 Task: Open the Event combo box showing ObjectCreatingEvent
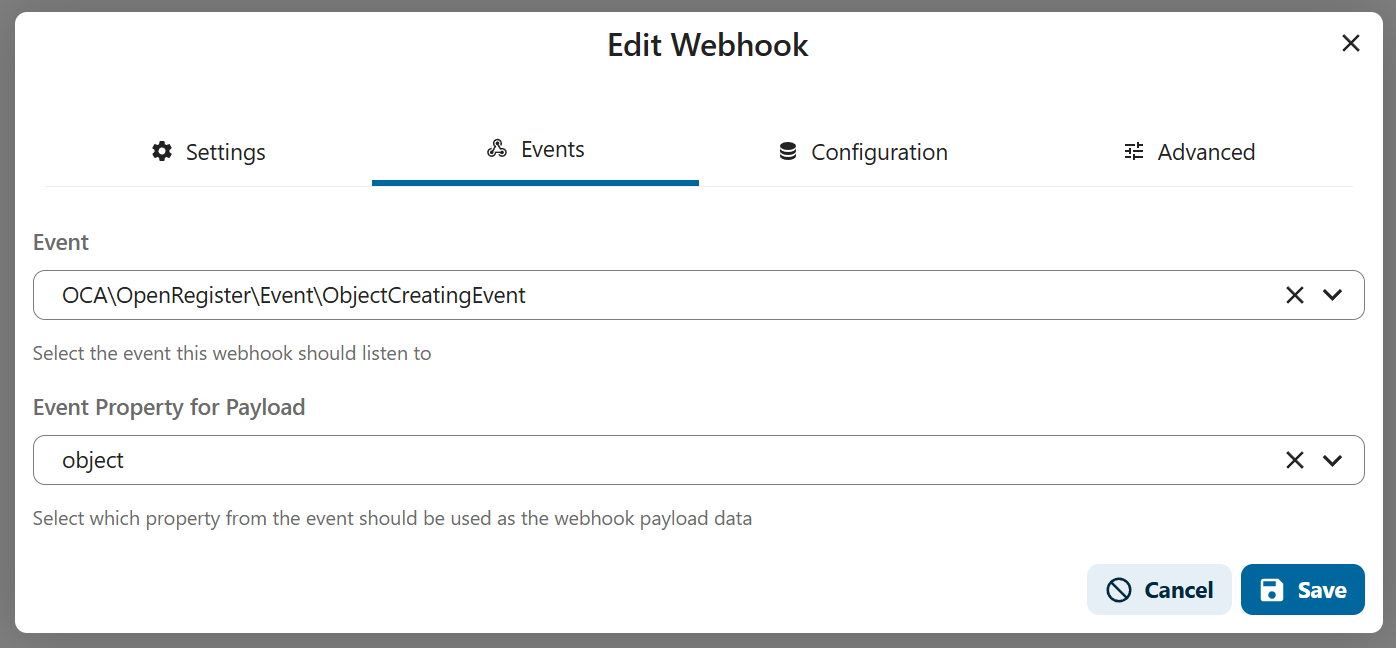pos(650,295)
